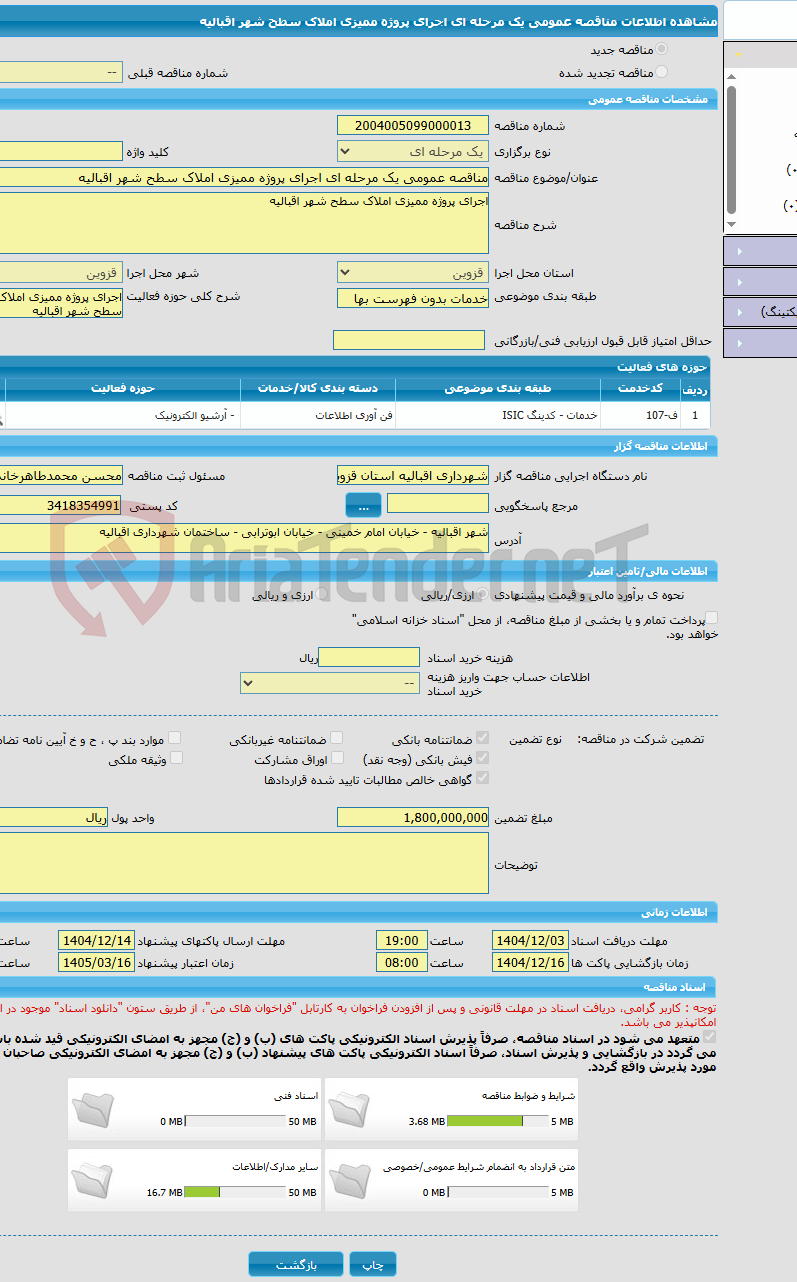Click the حوزه فعالیت column header
This screenshot has height=1282, width=797.
coord(123,388)
